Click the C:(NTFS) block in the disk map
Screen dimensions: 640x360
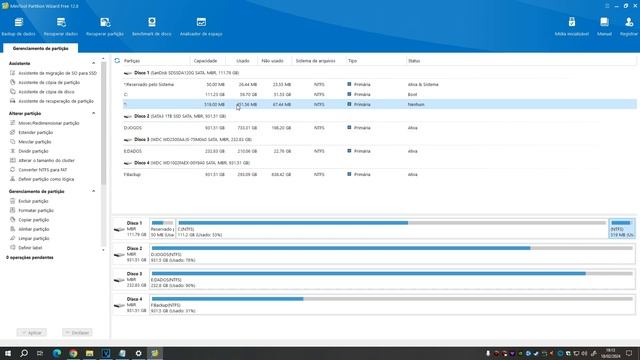pyautogui.click(x=392, y=229)
